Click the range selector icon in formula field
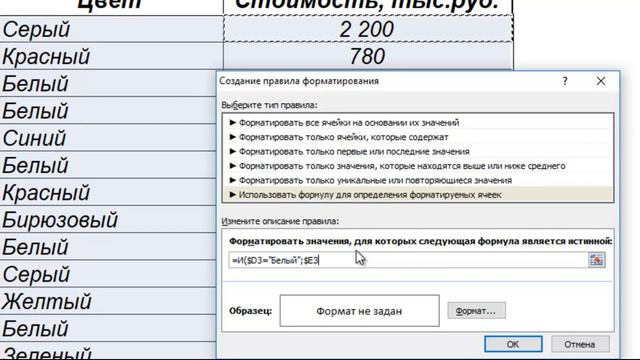 click(596, 260)
